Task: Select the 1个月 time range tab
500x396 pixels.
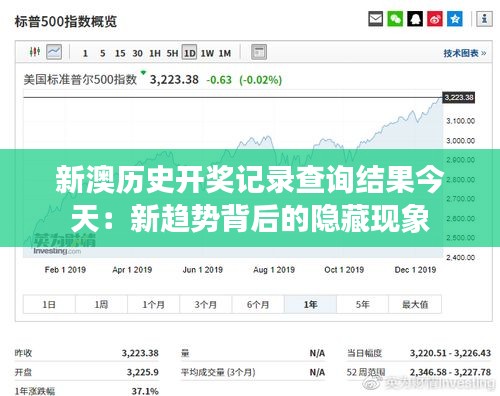Action: coord(154,304)
